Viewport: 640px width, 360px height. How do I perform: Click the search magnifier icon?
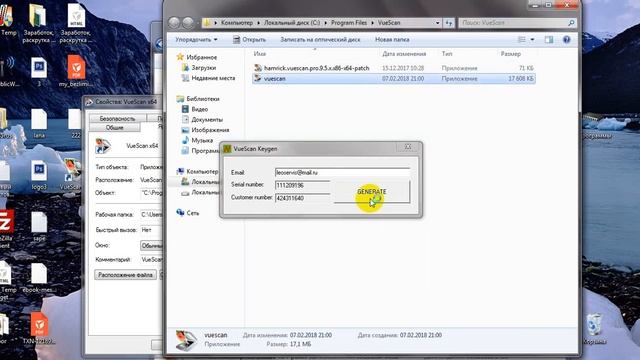click(571, 23)
